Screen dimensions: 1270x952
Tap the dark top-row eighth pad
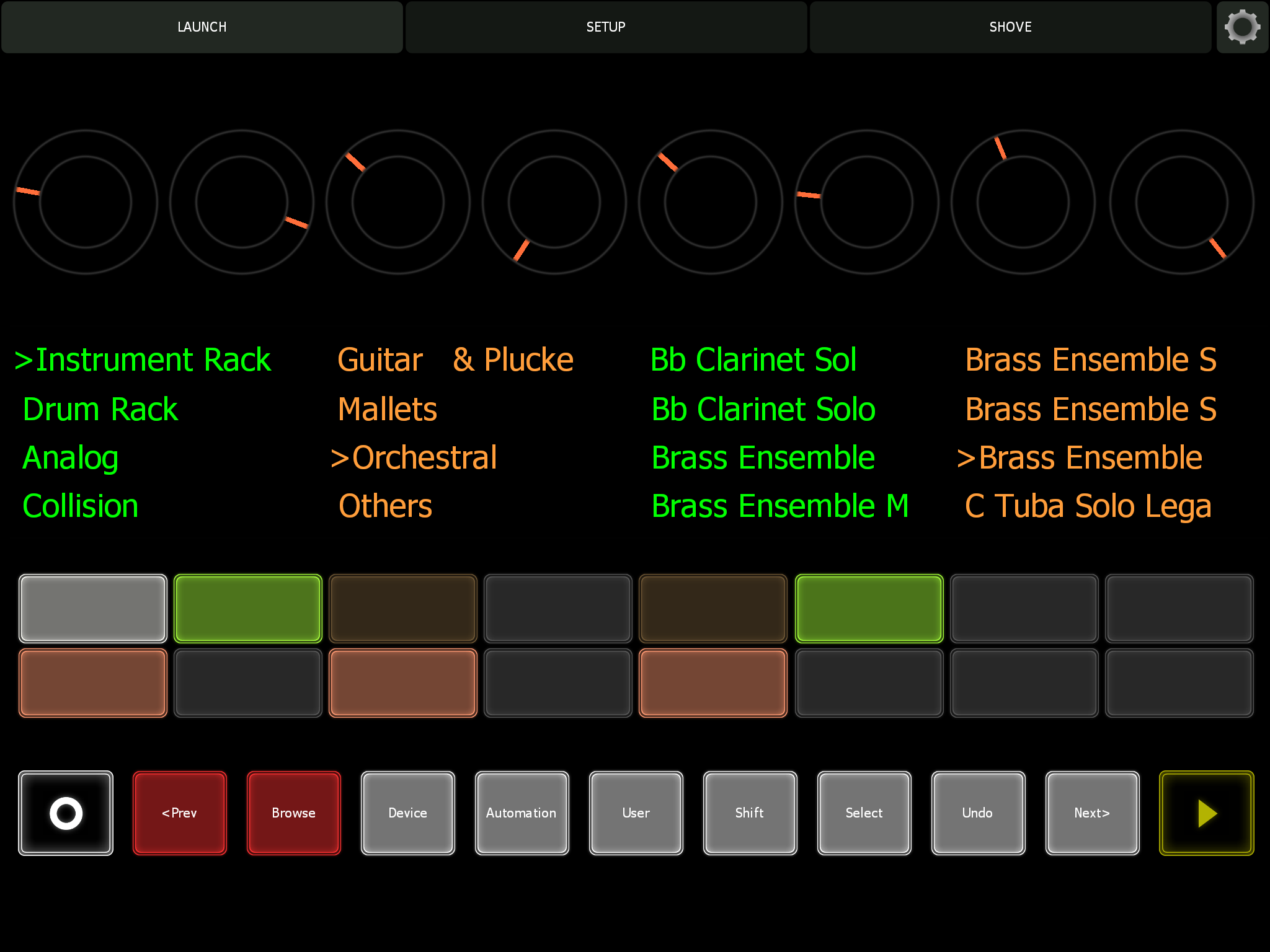point(1179,609)
